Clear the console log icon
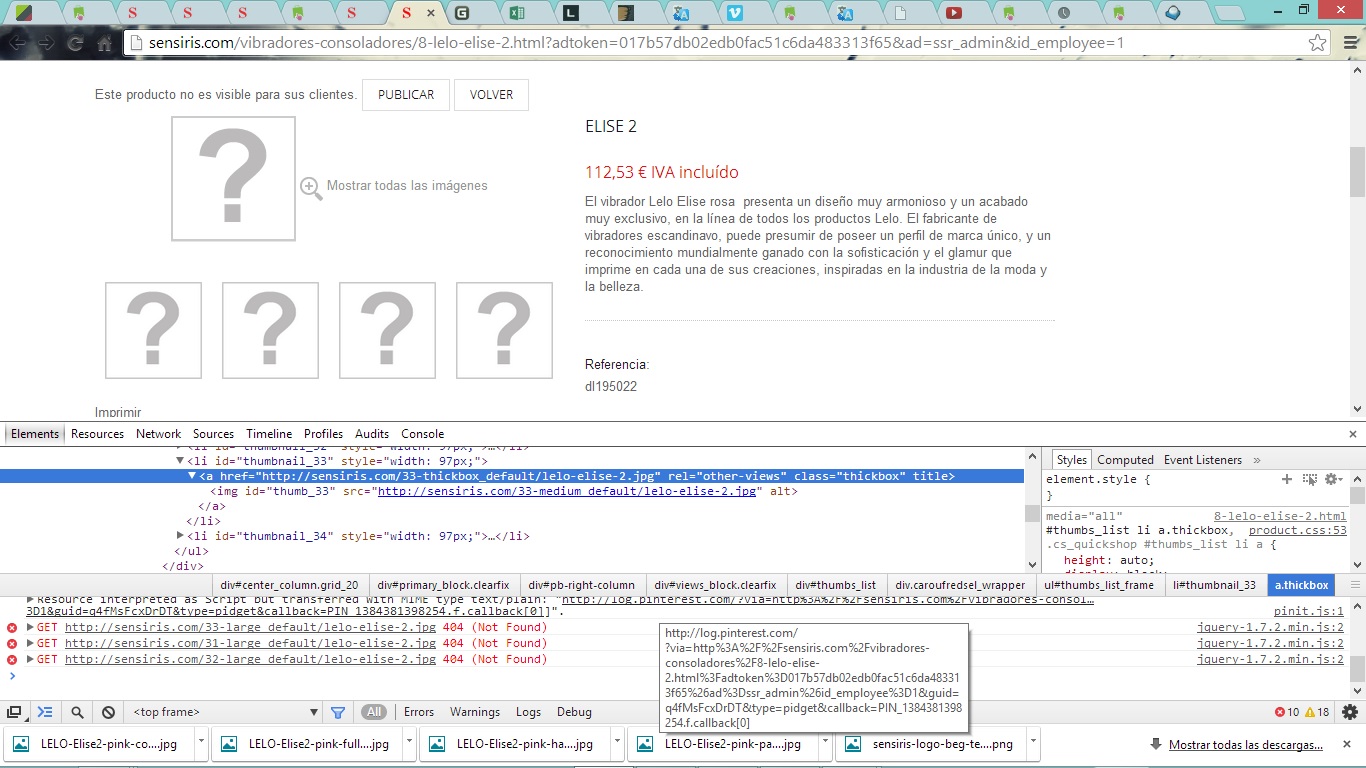The image size is (1366, 768). (109, 712)
